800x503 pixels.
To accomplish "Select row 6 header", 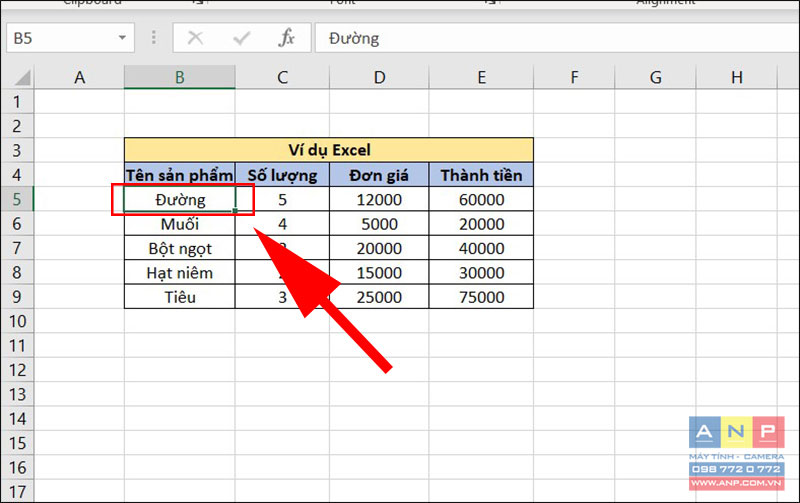I will 17,223.
